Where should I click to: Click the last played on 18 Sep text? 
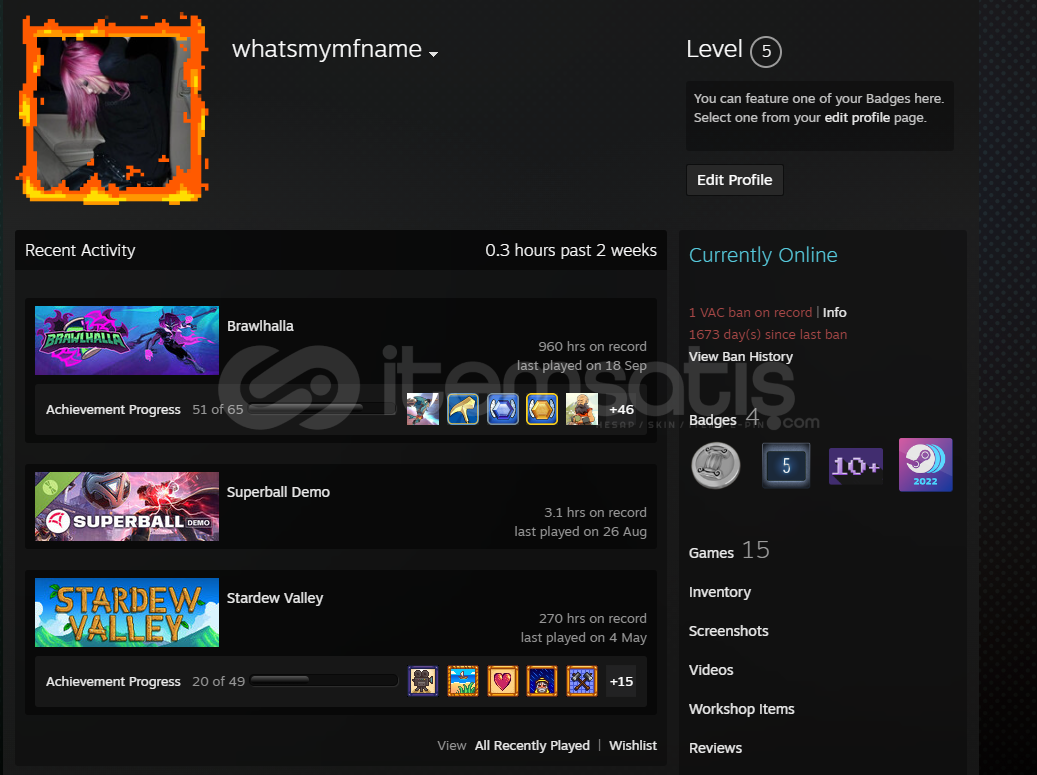(582, 366)
